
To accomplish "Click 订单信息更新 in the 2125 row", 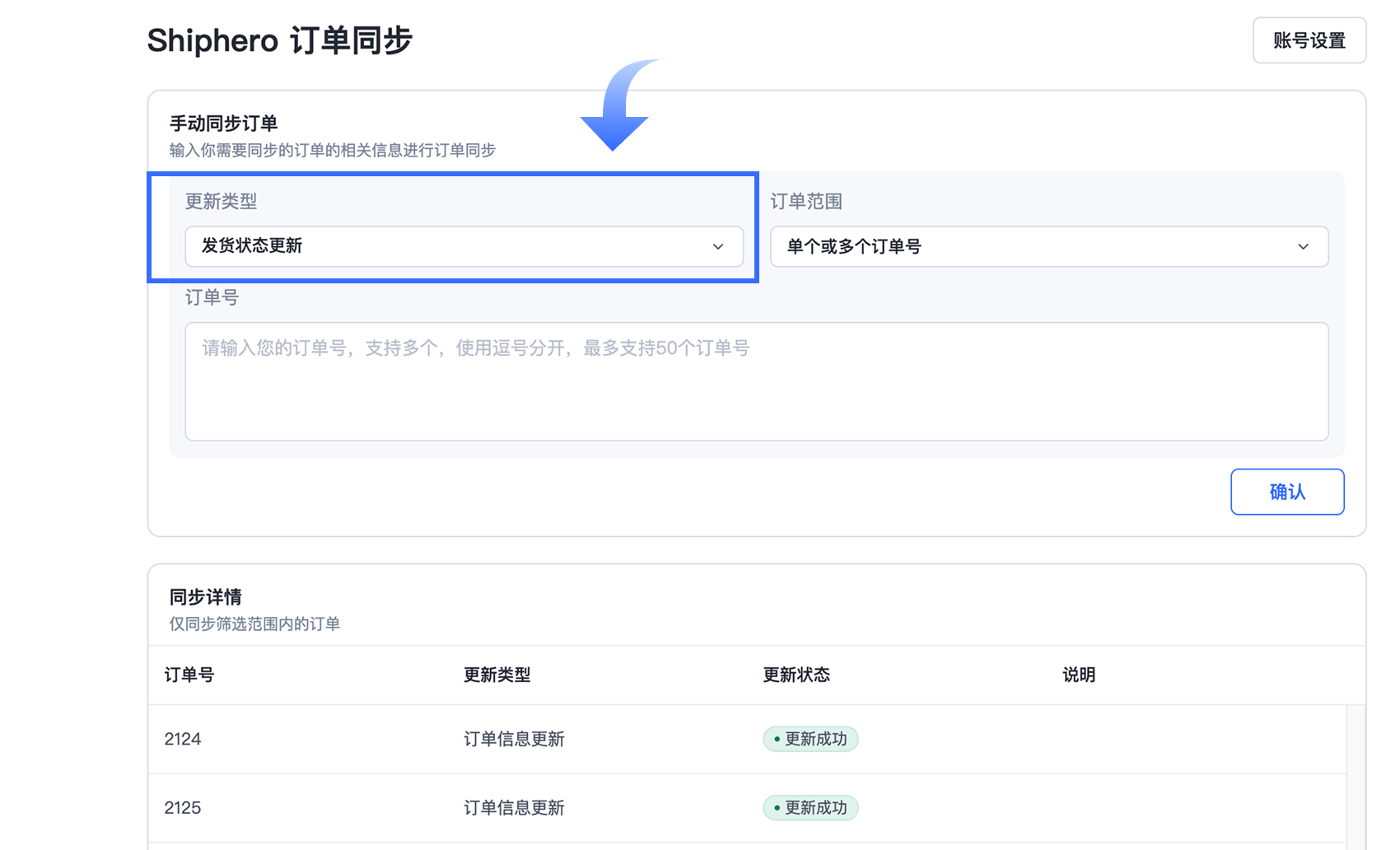I will pos(514,808).
